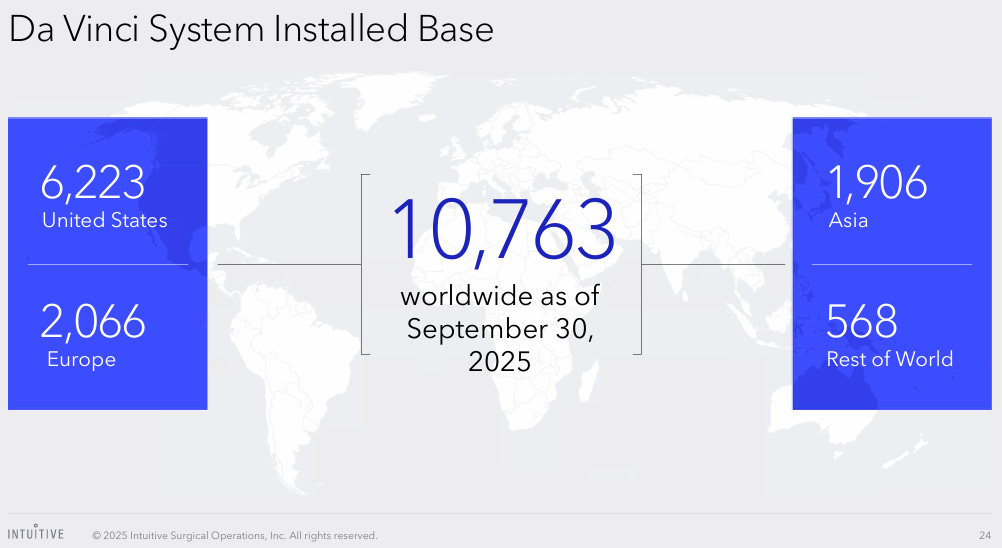Click the 2025 Intuitive Surgical copyright notice
The width and height of the screenshot is (1002, 548).
tap(235, 535)
